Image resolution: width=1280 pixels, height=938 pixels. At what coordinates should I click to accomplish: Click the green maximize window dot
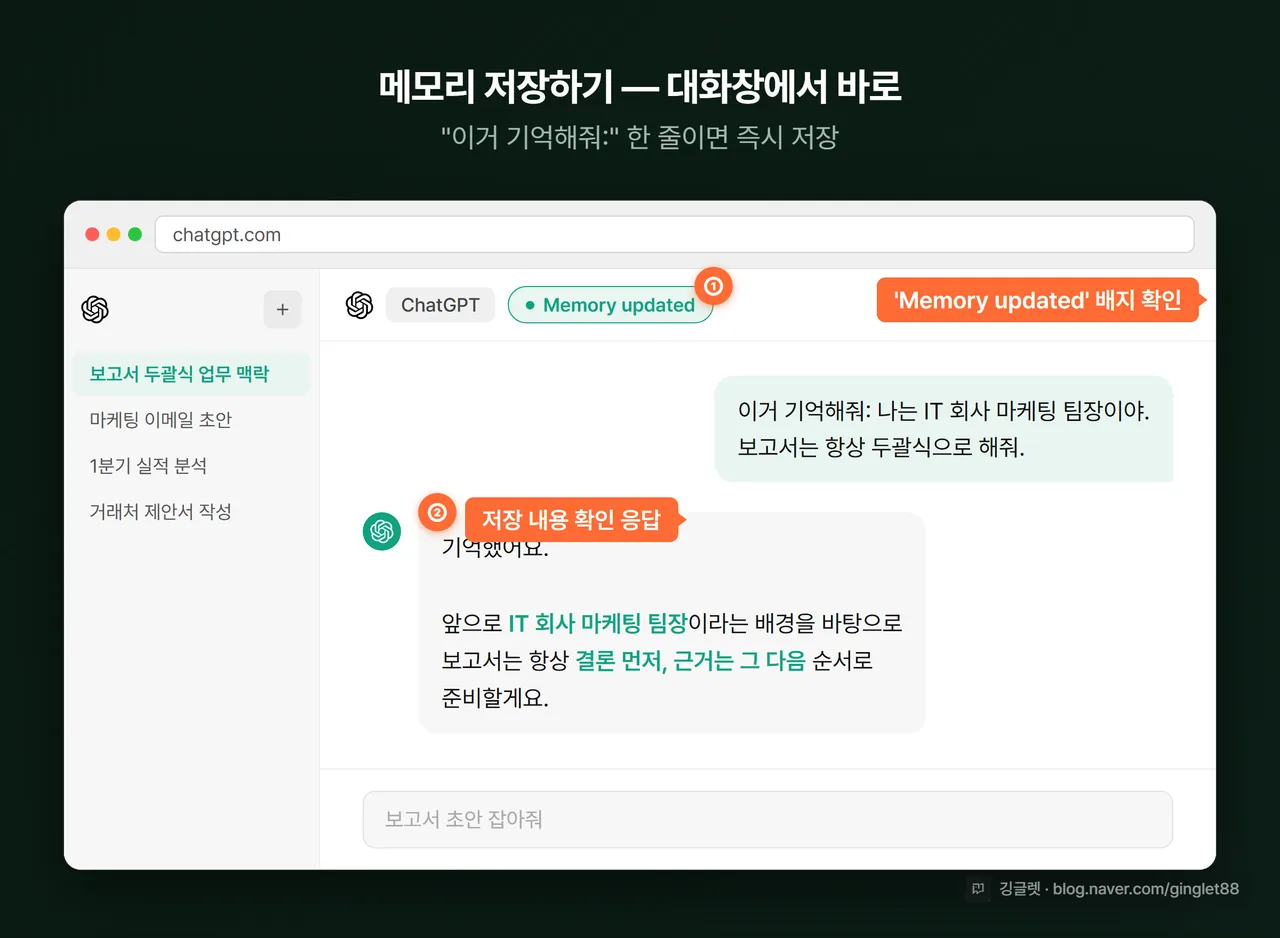135,235
